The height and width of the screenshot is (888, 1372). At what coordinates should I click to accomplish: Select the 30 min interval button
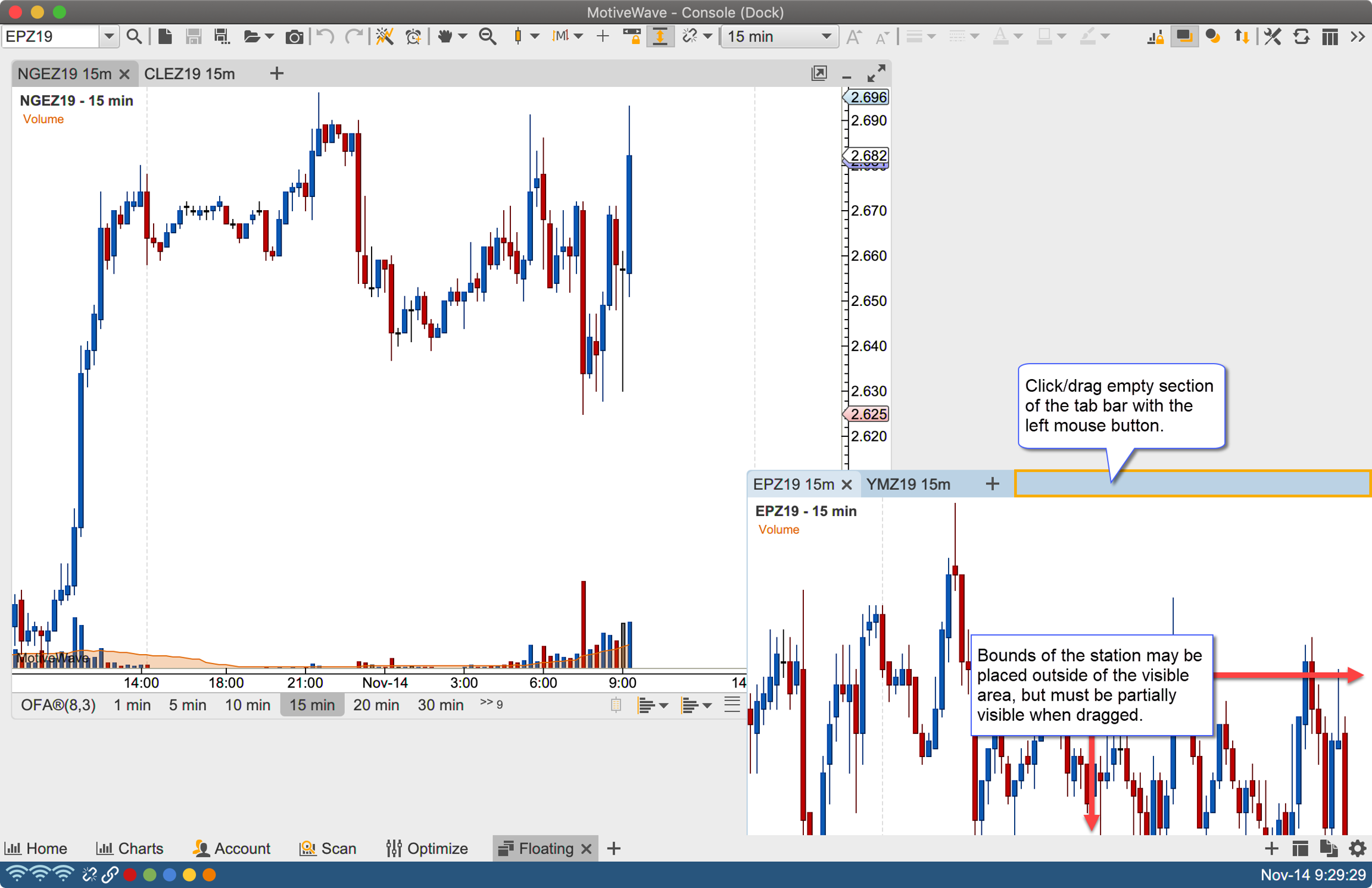click(x=440, y=705)
